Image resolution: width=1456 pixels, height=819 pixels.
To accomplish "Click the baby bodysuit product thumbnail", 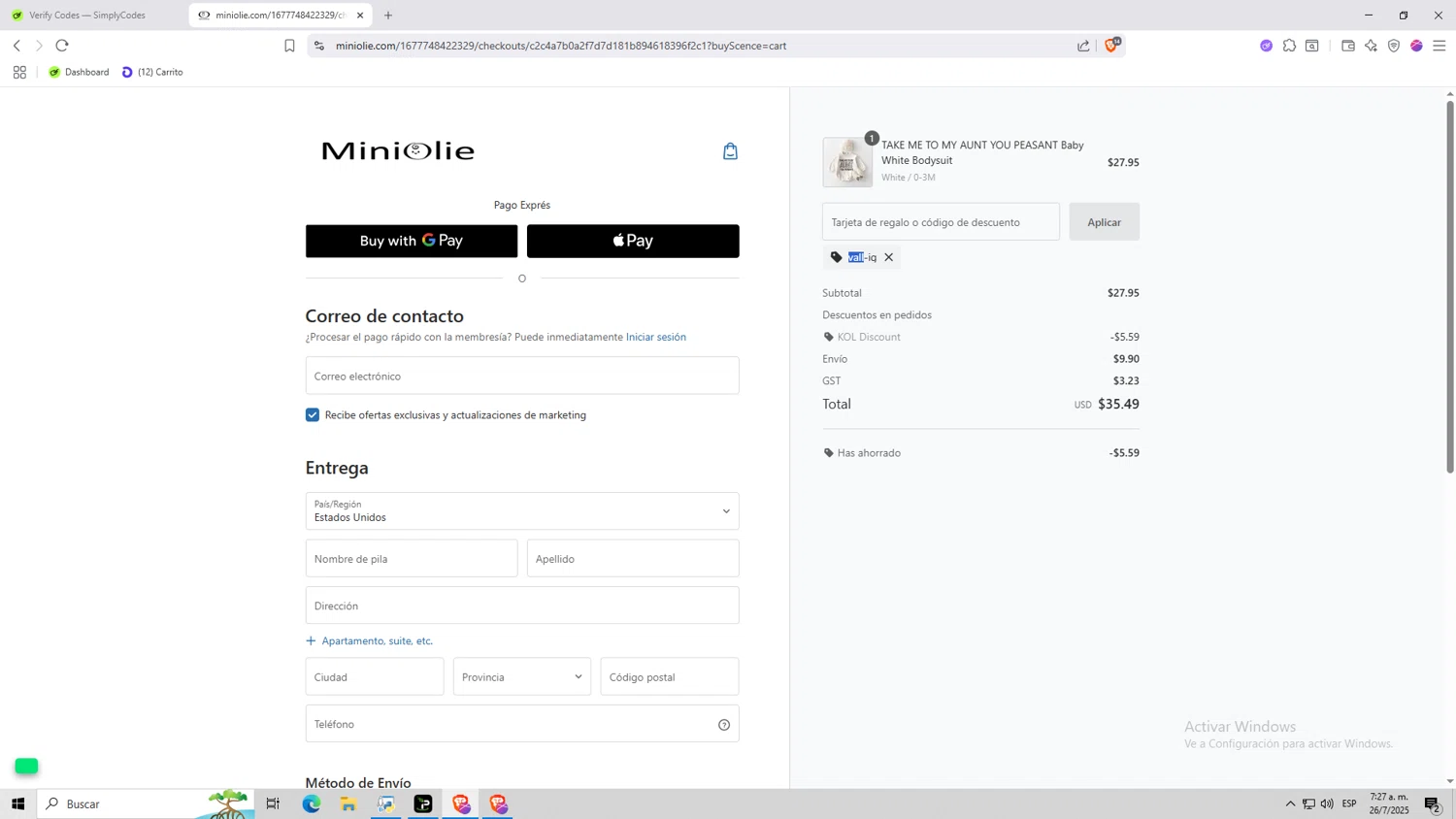I will click(847, 162).
